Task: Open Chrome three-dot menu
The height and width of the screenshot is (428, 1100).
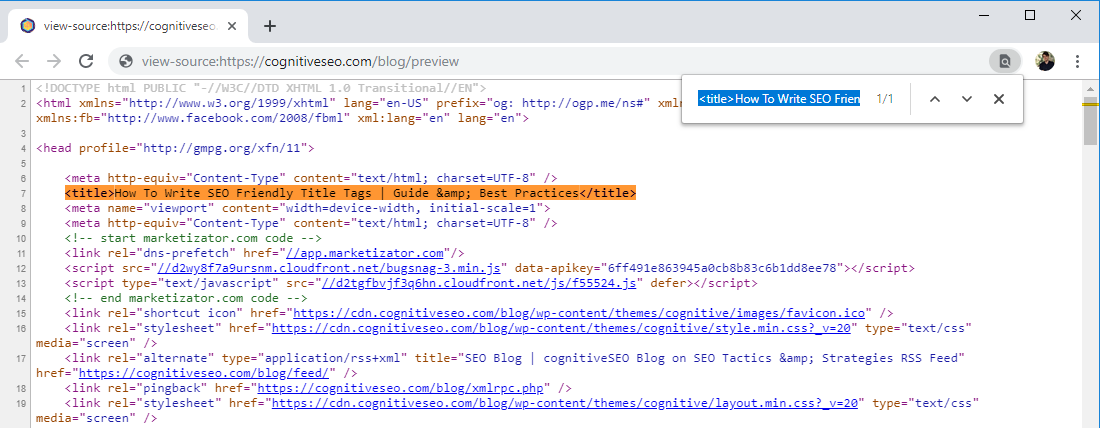Action: tap(1078, 61)
